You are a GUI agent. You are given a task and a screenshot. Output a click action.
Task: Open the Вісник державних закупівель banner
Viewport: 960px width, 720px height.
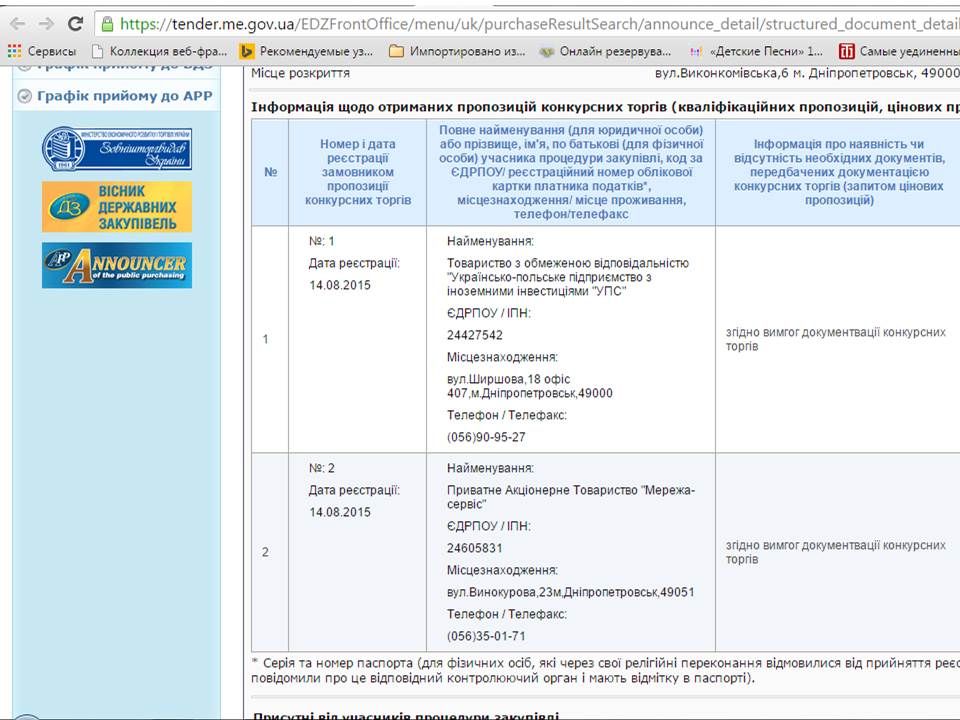116,207
